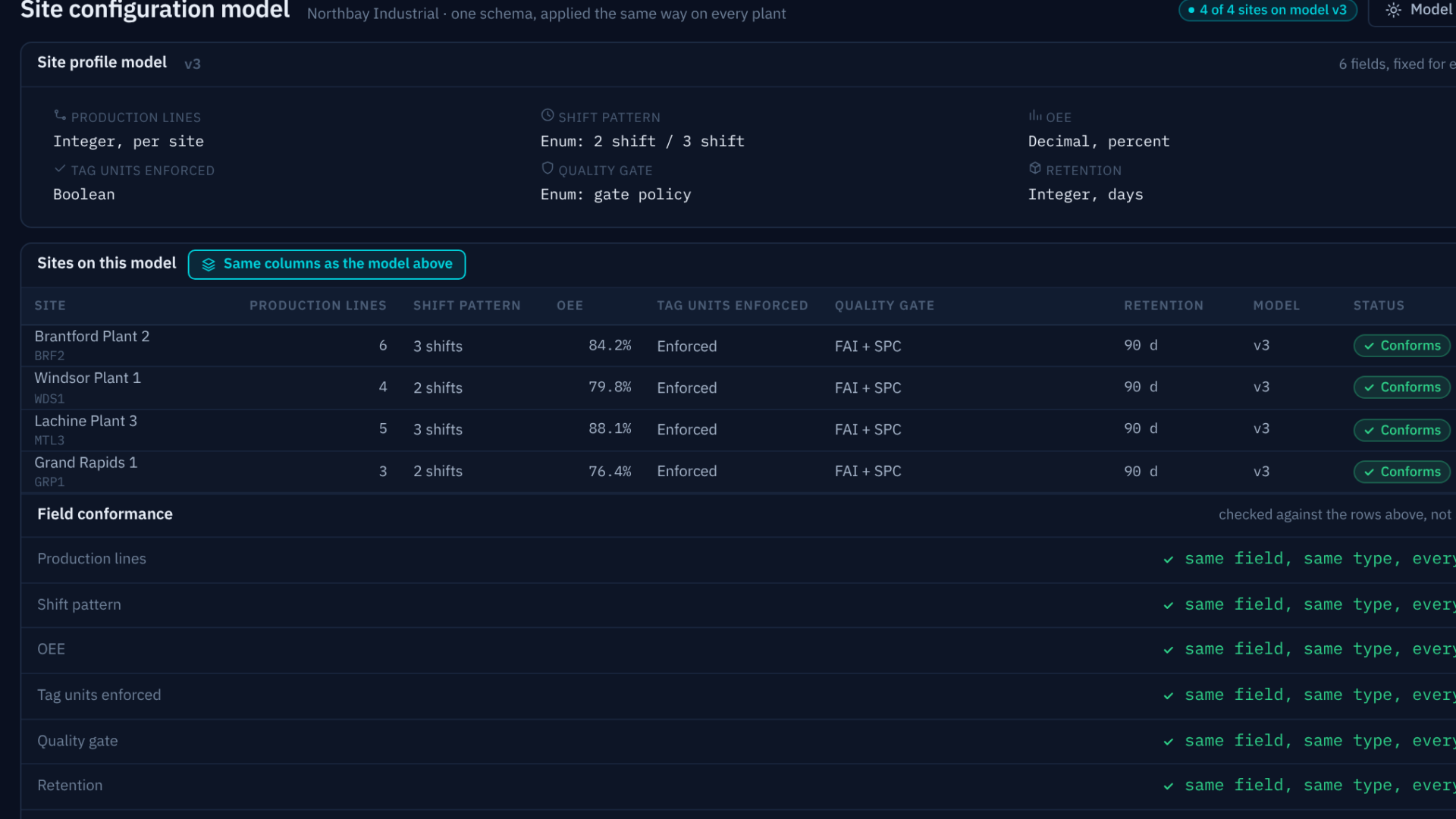This screenshot has width=1456, height=819.
Task: Sort by RETENTION column header
Action: (x=1164, y=306)
